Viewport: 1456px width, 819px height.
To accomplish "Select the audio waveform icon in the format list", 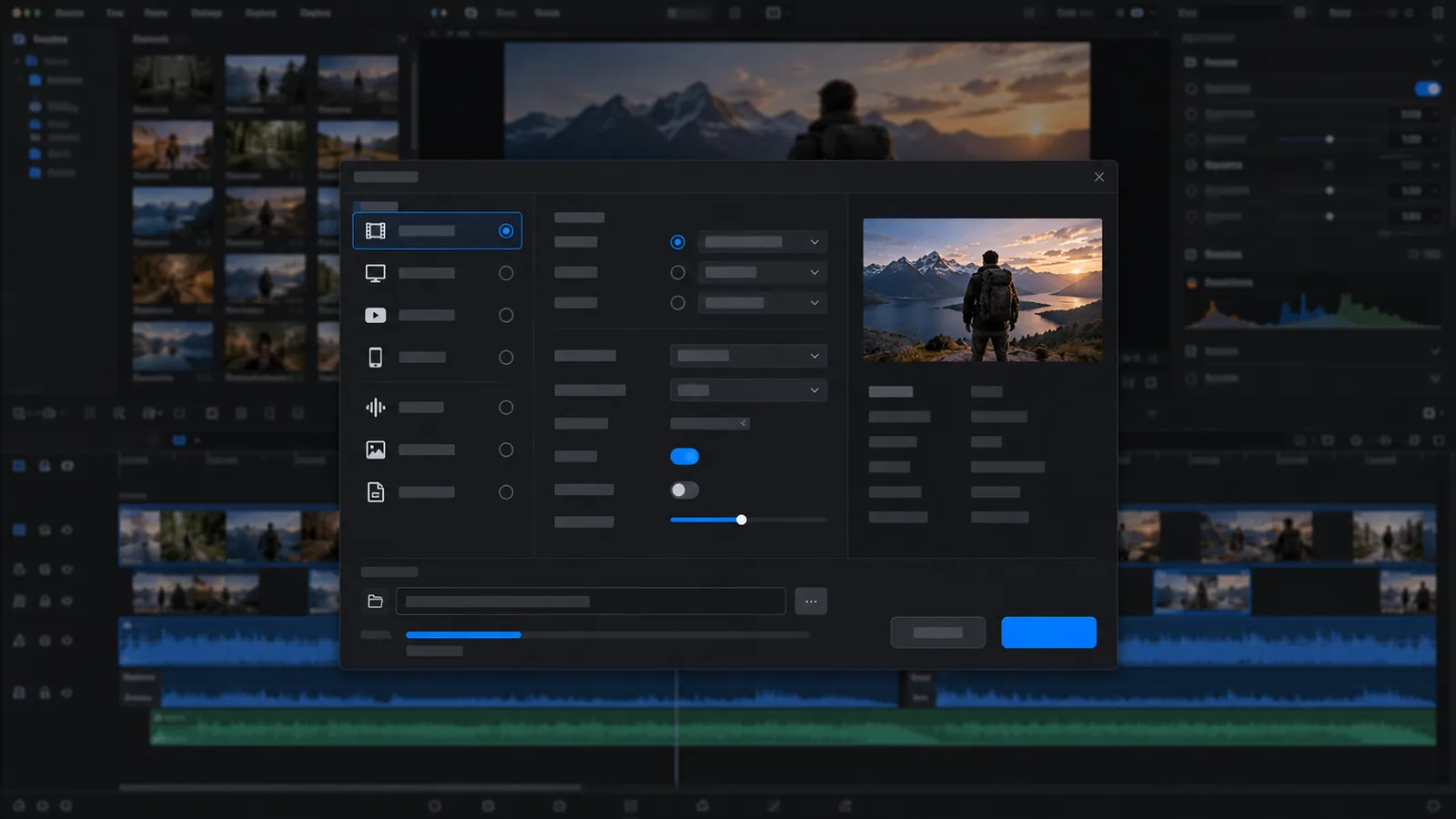I will (x=375, y=408).
